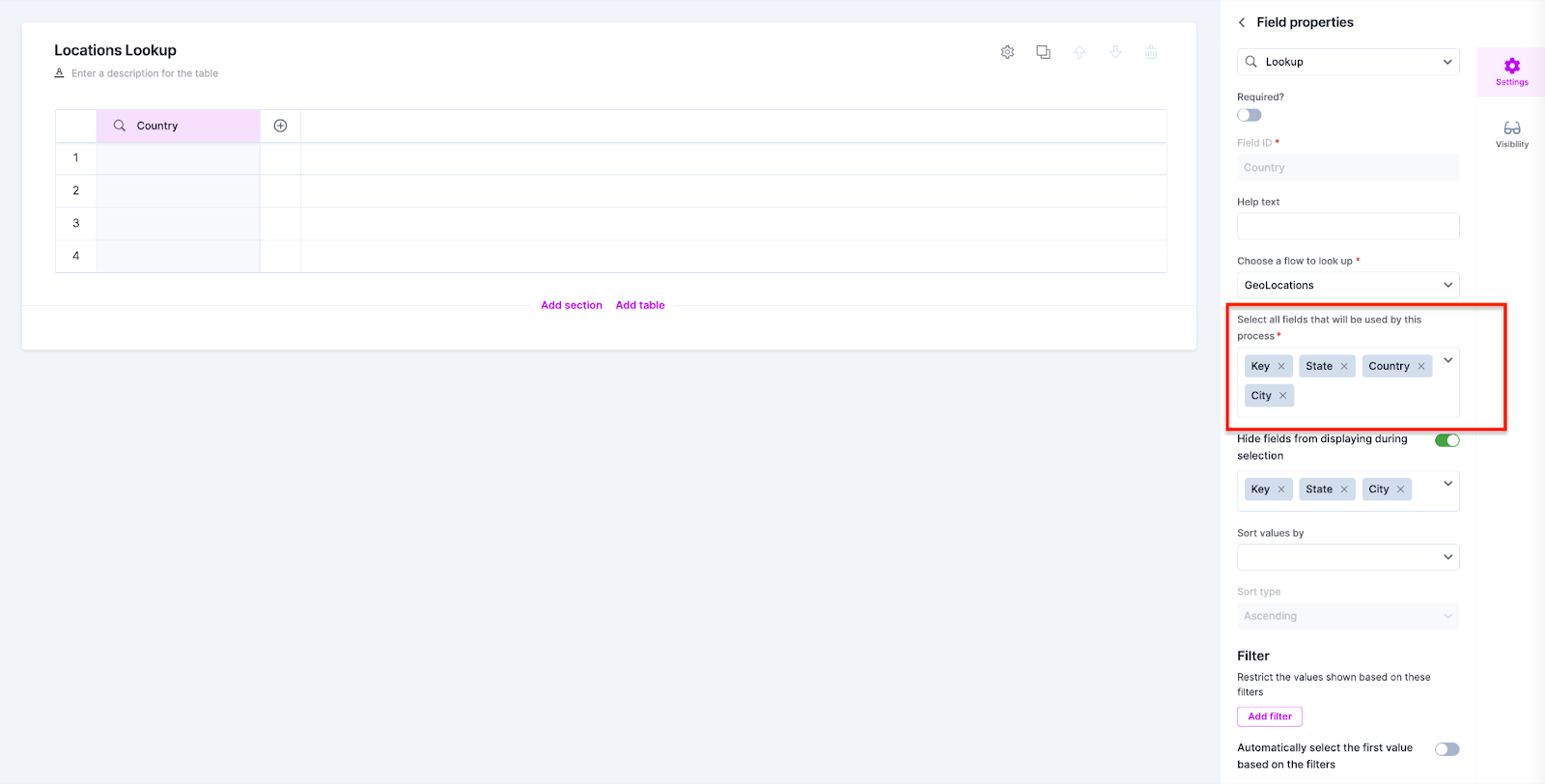Open the Visibility tab
The width and height of the screenshot is (1545, 784).
coord(1511,134)
